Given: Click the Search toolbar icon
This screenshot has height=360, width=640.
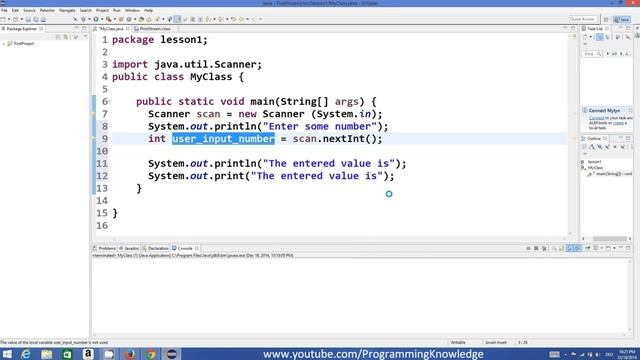Looking at the screenshot, I should 157,19.
